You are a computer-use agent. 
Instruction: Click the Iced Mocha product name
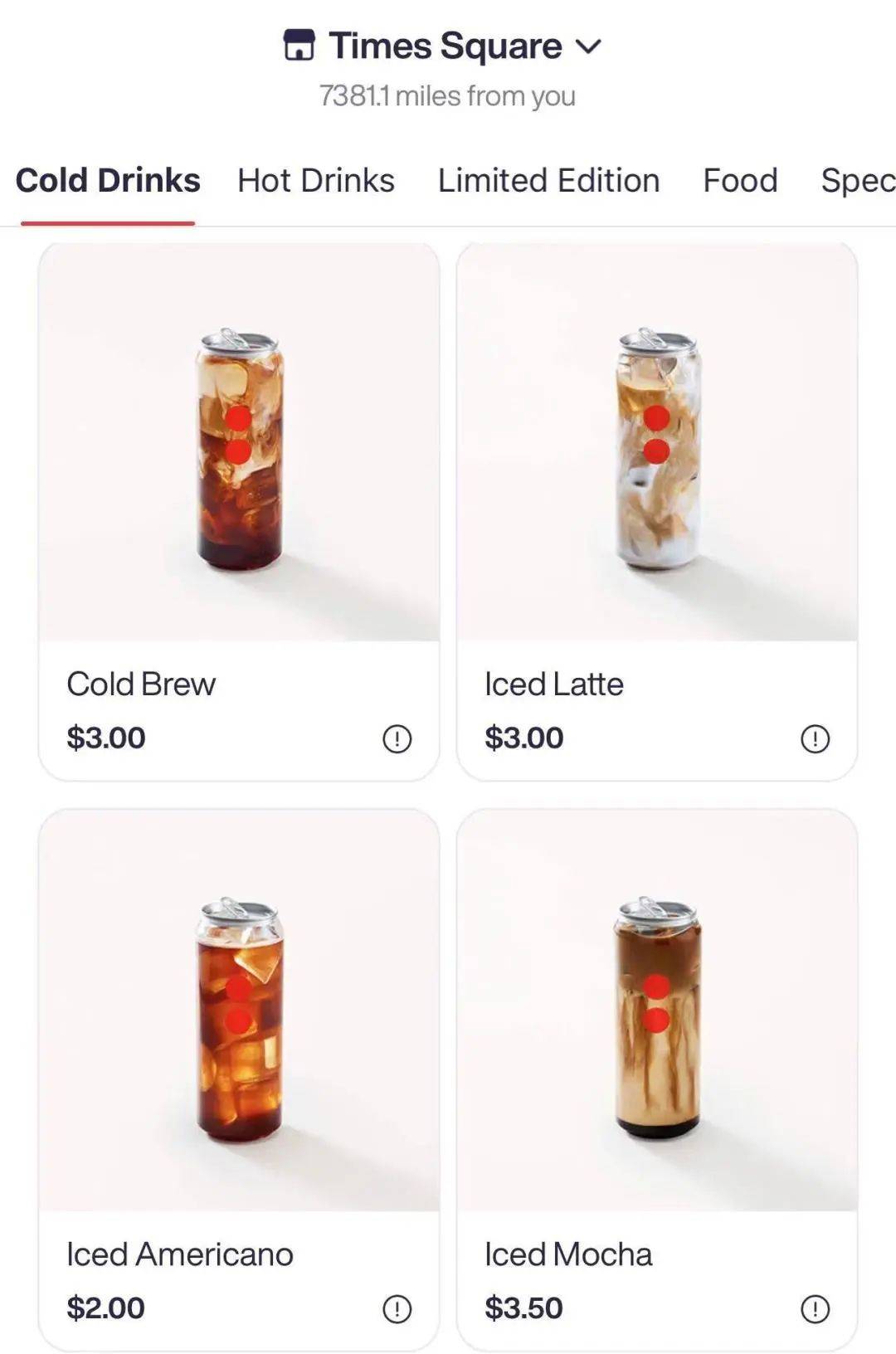point(568,1254)
